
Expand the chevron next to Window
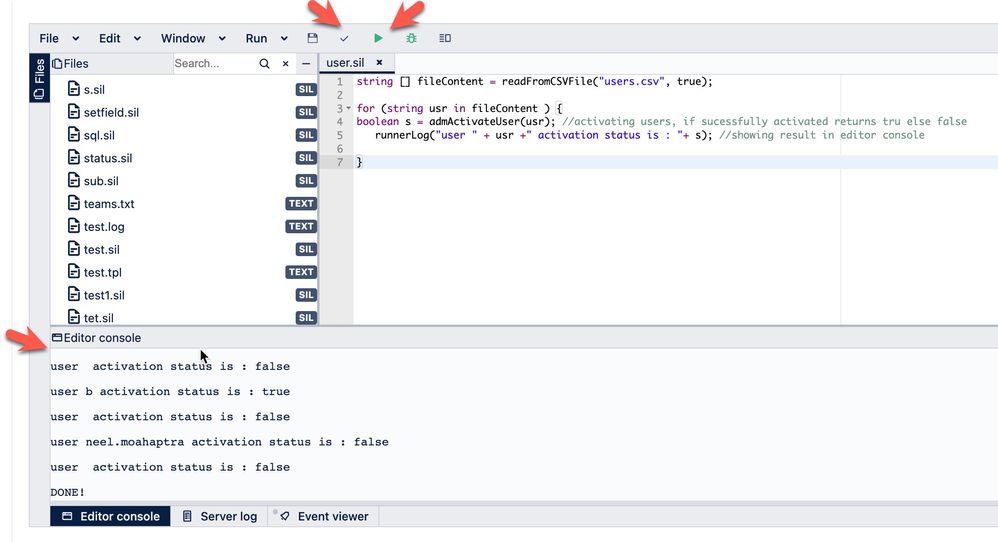point(222,39)
